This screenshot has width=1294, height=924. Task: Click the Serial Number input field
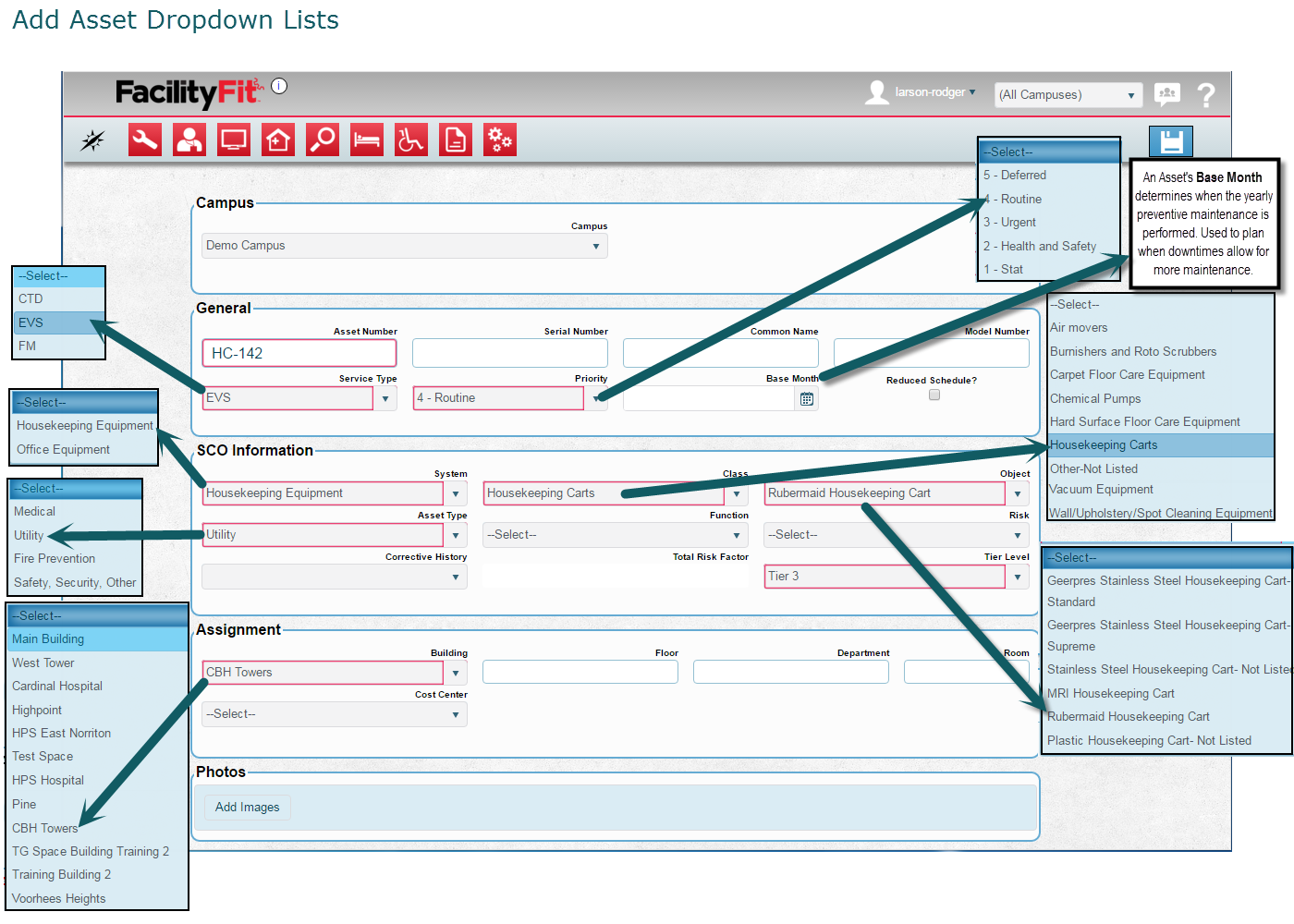click(x=510, y=353)
